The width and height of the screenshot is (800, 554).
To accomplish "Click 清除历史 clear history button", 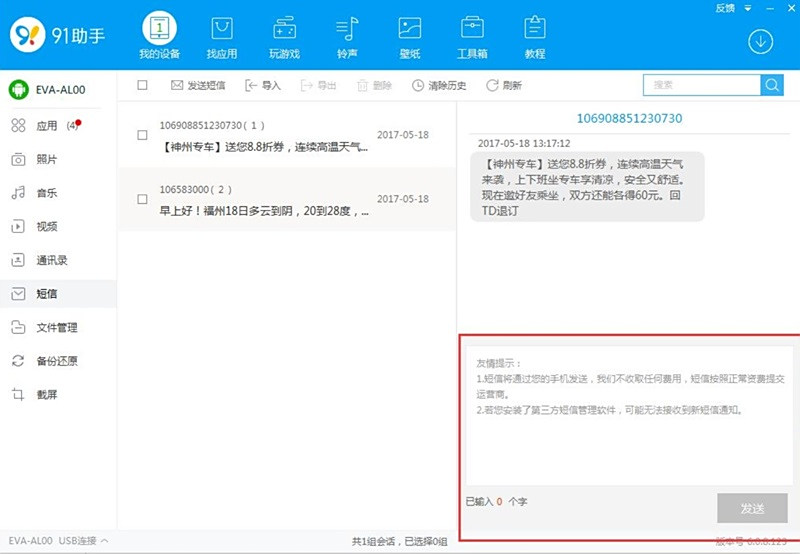I will tap(439, 85).
